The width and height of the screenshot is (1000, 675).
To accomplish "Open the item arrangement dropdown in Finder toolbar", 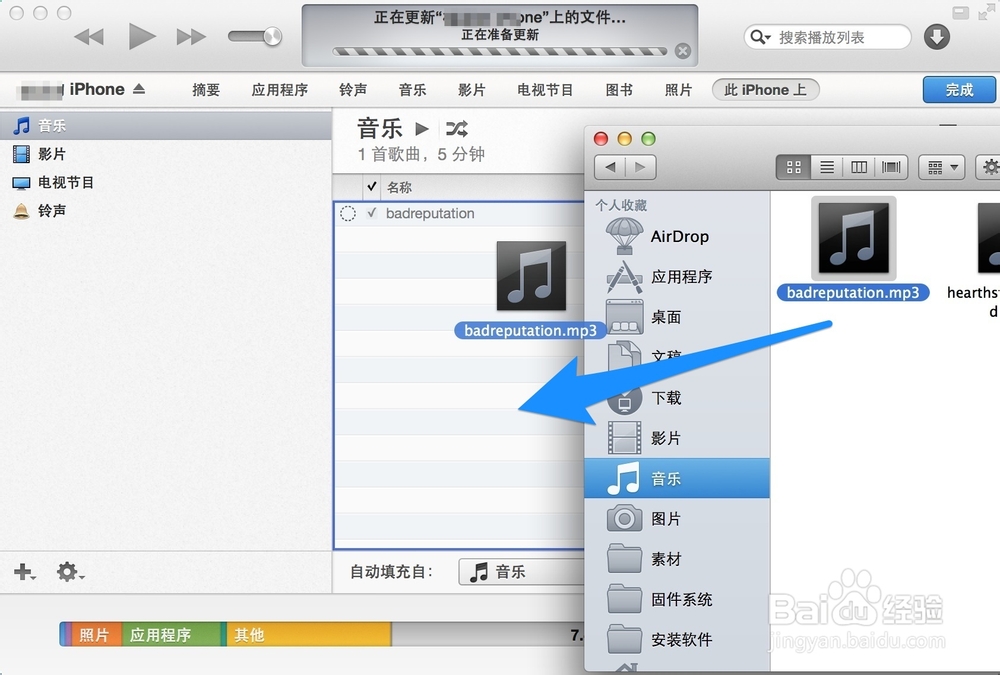I will (x=940, y=167).
